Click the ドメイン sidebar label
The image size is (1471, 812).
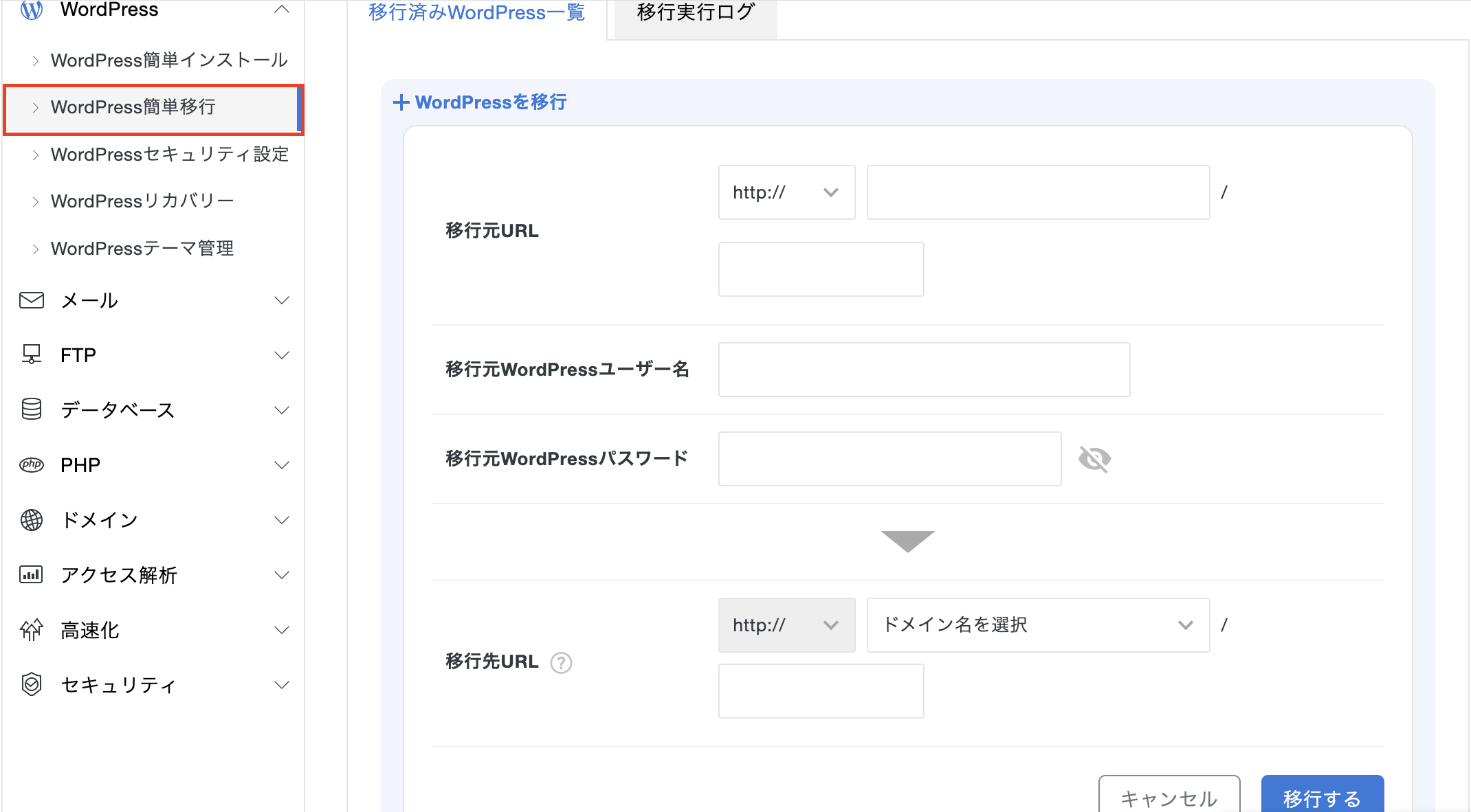[99, 520]
